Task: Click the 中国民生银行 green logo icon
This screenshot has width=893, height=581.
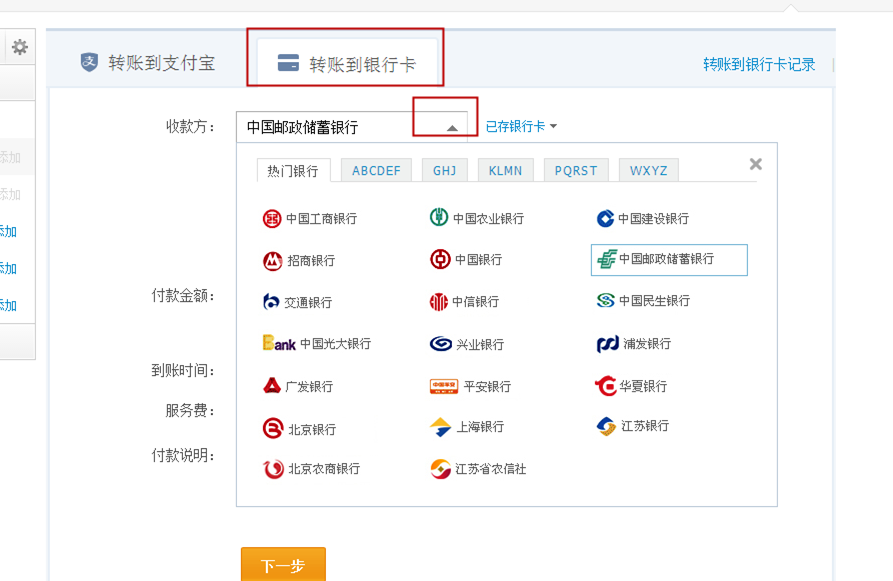Action: (606, 300)
